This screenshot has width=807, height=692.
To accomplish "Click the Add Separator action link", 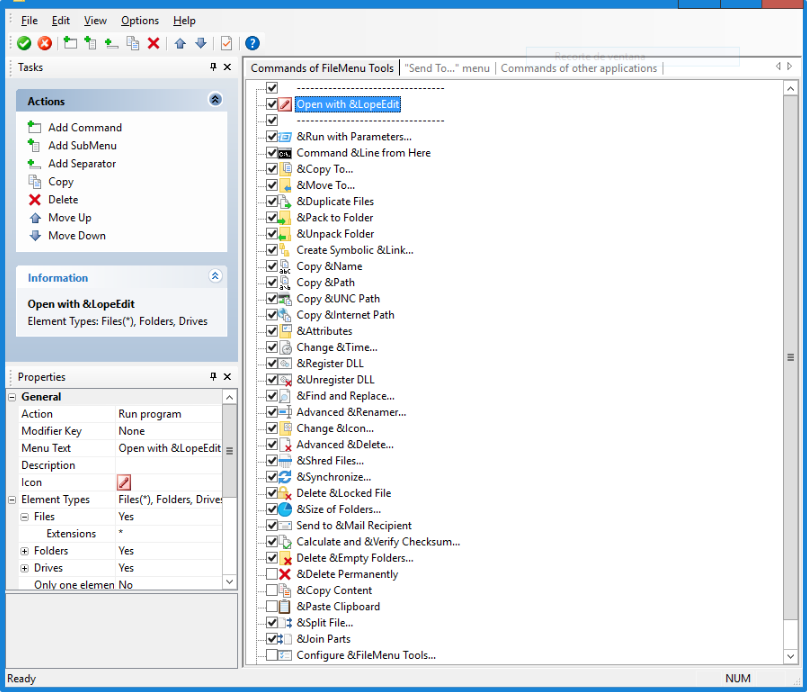I will tap(82, 164).
